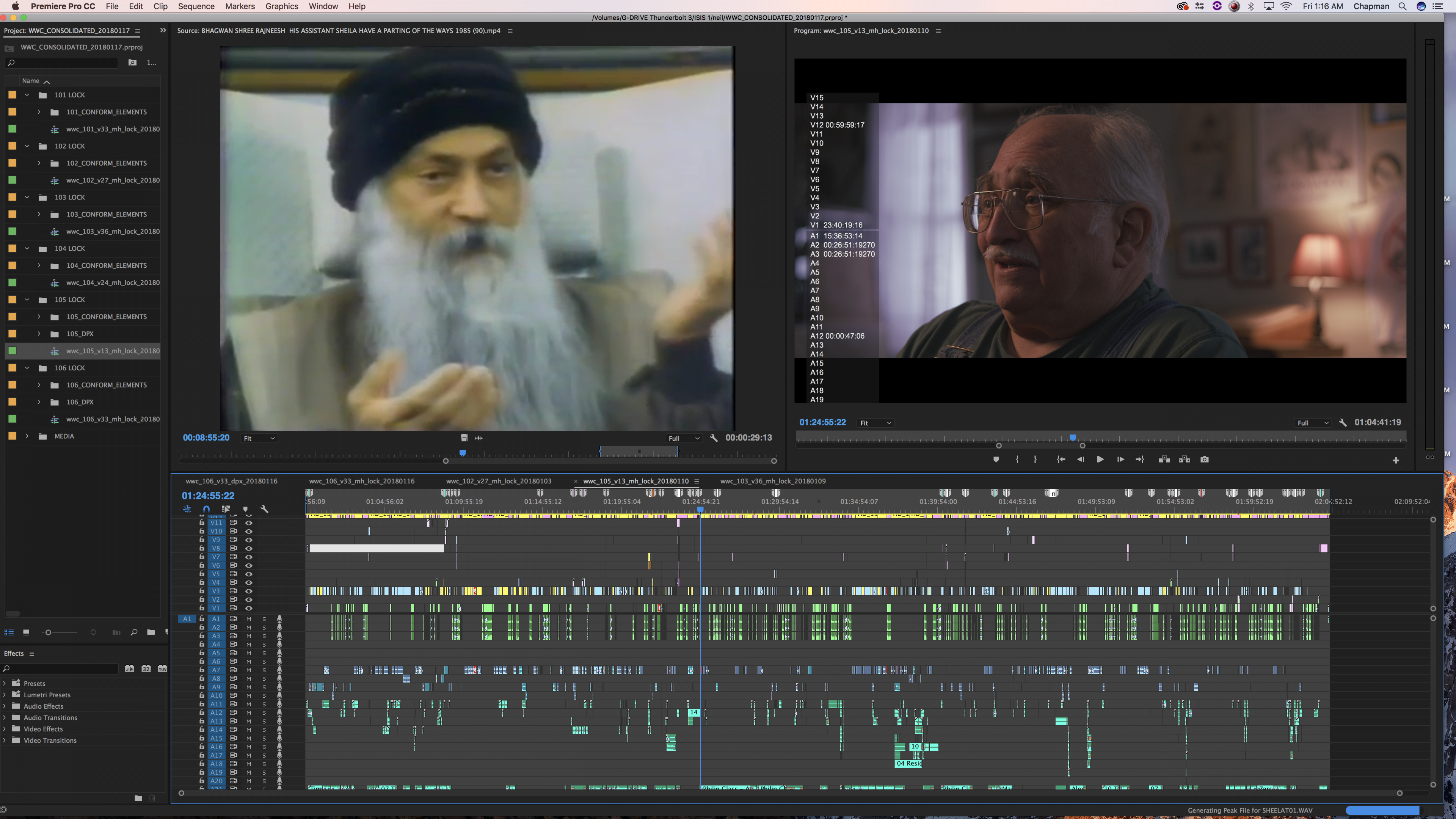
Task: Enable voice-over record on track A12
Action: click(279, 713)
